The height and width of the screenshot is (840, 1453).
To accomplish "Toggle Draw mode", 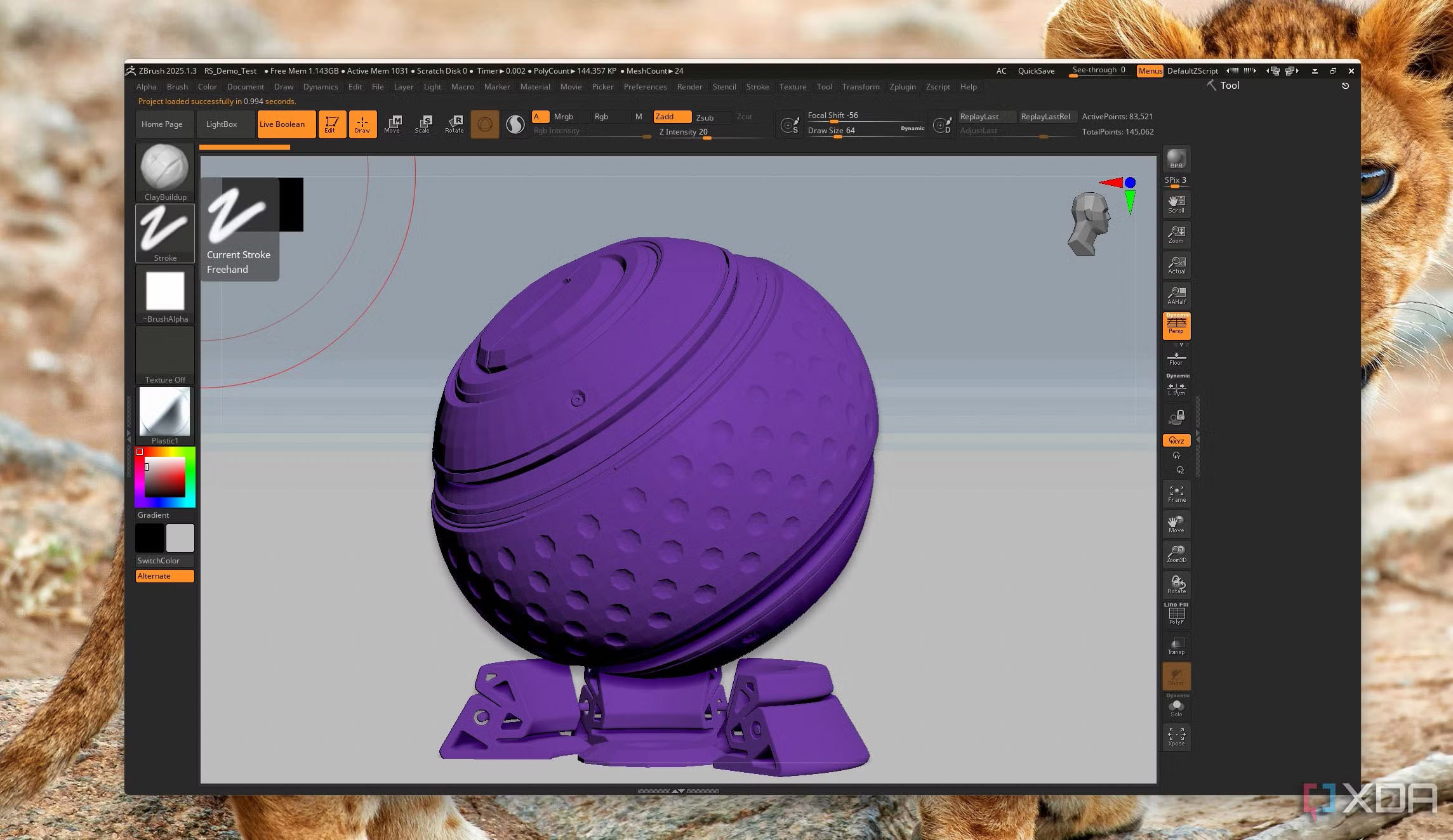I will click(x=362, y=124).
